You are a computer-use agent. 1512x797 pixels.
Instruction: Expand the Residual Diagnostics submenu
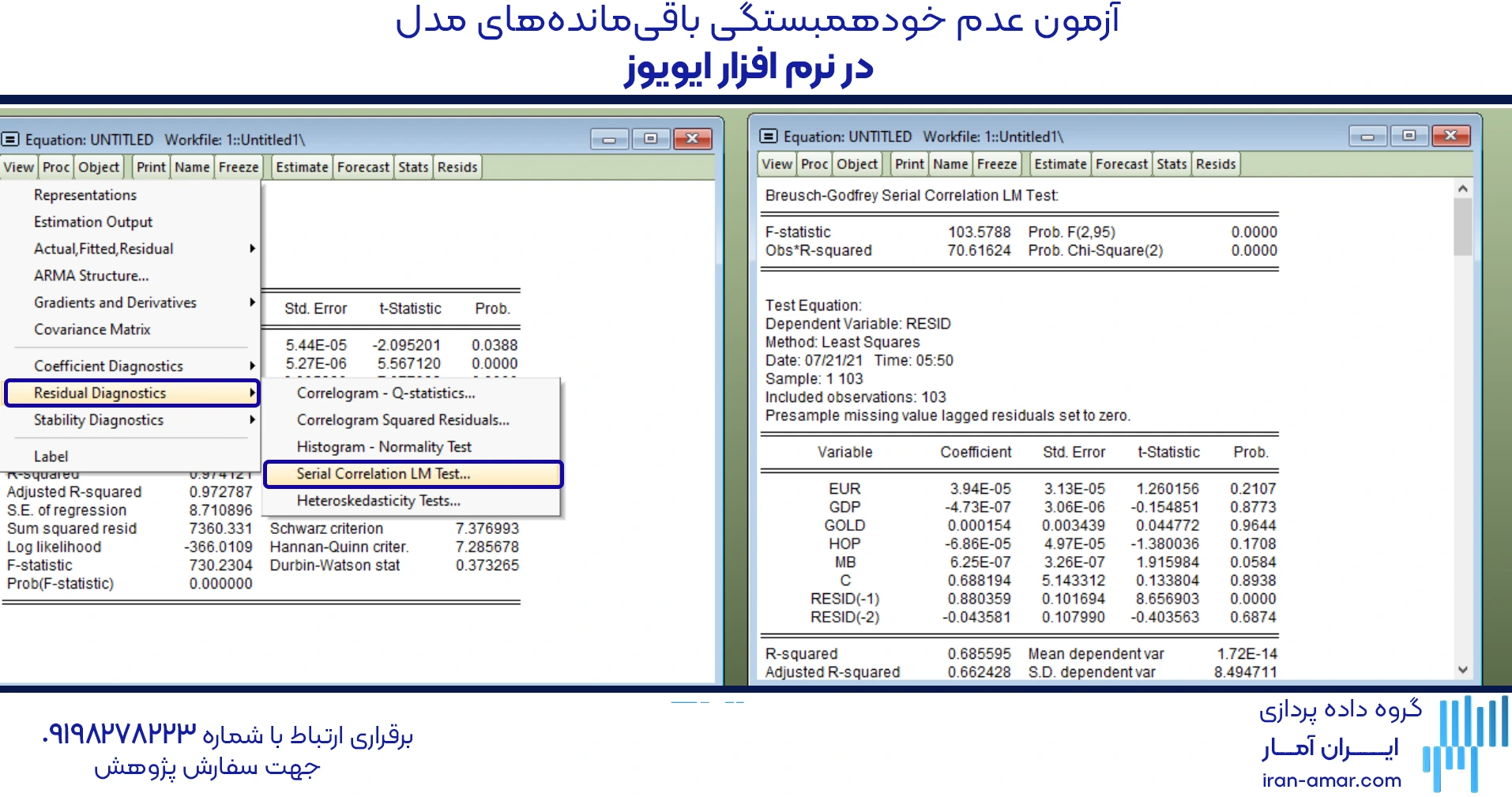tap(100, 393)
